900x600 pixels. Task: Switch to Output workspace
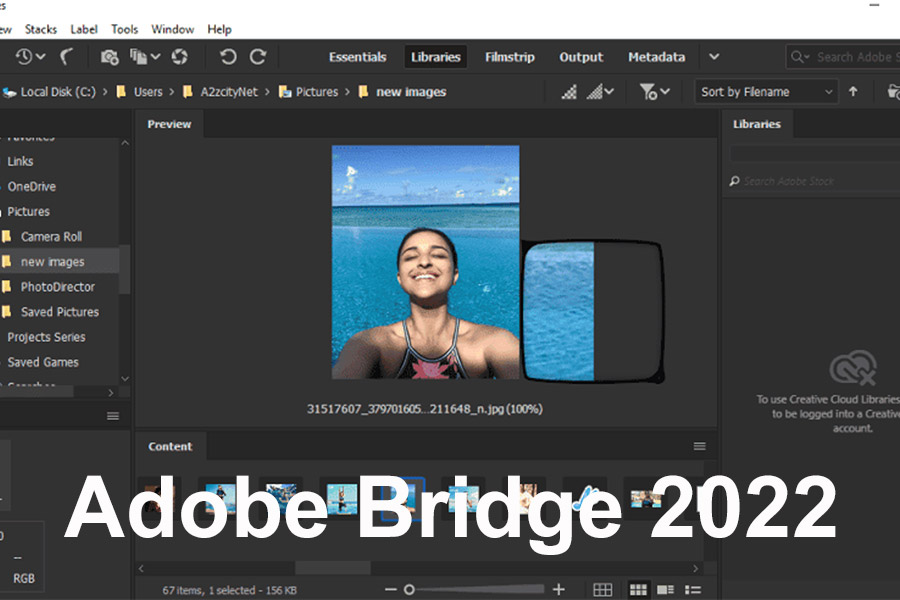click(x=581, y=57)
